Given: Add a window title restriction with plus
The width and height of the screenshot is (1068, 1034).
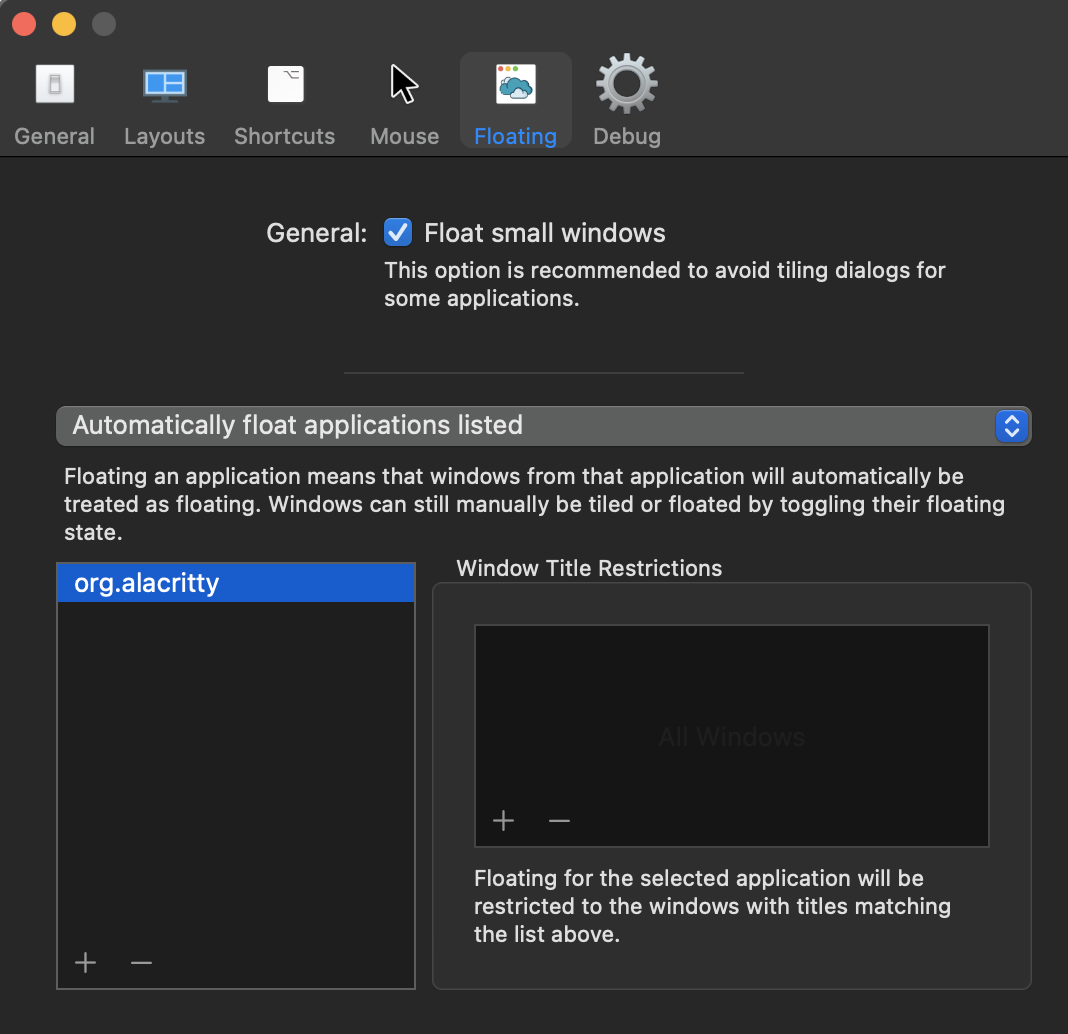Looking at the screenshot, I should (503, 821).
